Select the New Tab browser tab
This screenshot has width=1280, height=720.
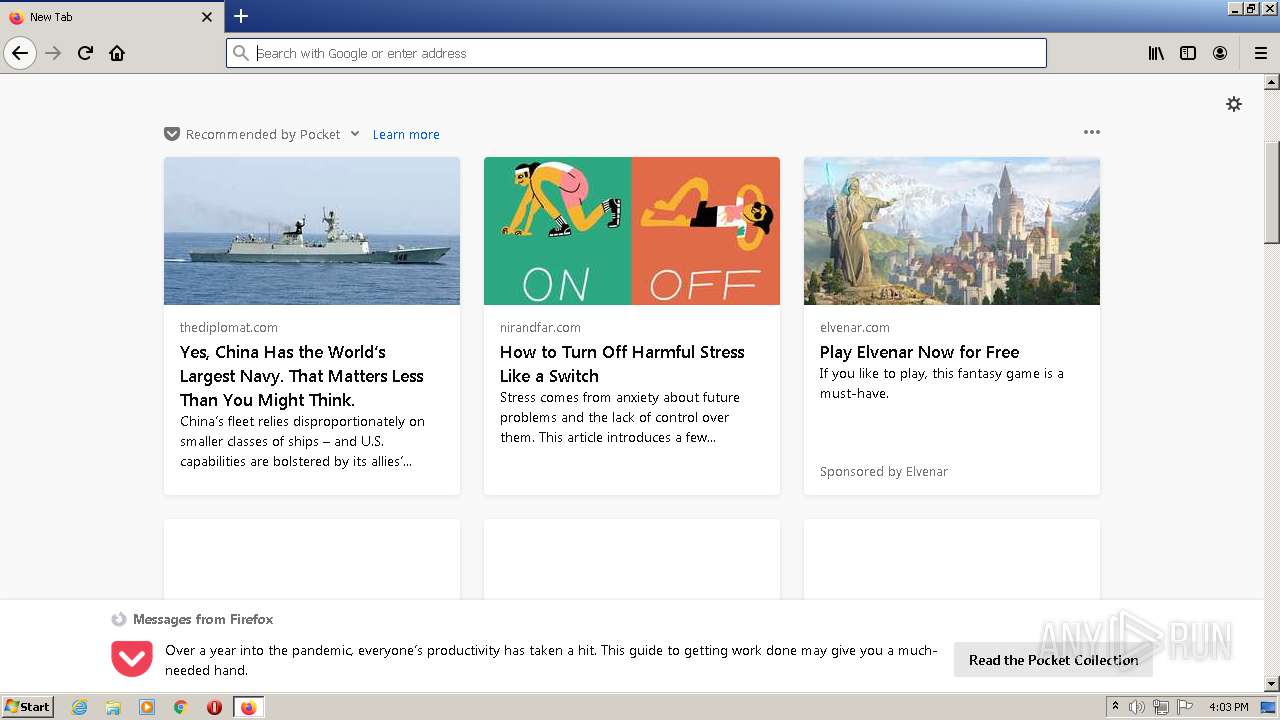(x=112, y=17)
